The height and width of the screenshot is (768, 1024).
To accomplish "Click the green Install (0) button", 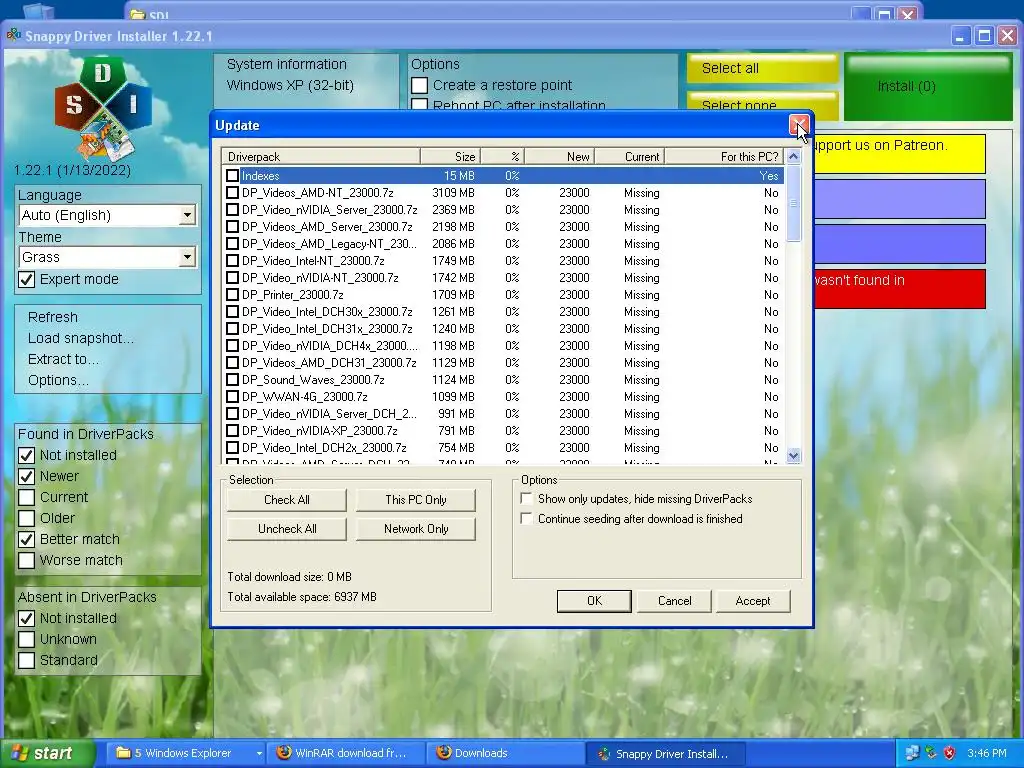I will (x=928, y=87).
